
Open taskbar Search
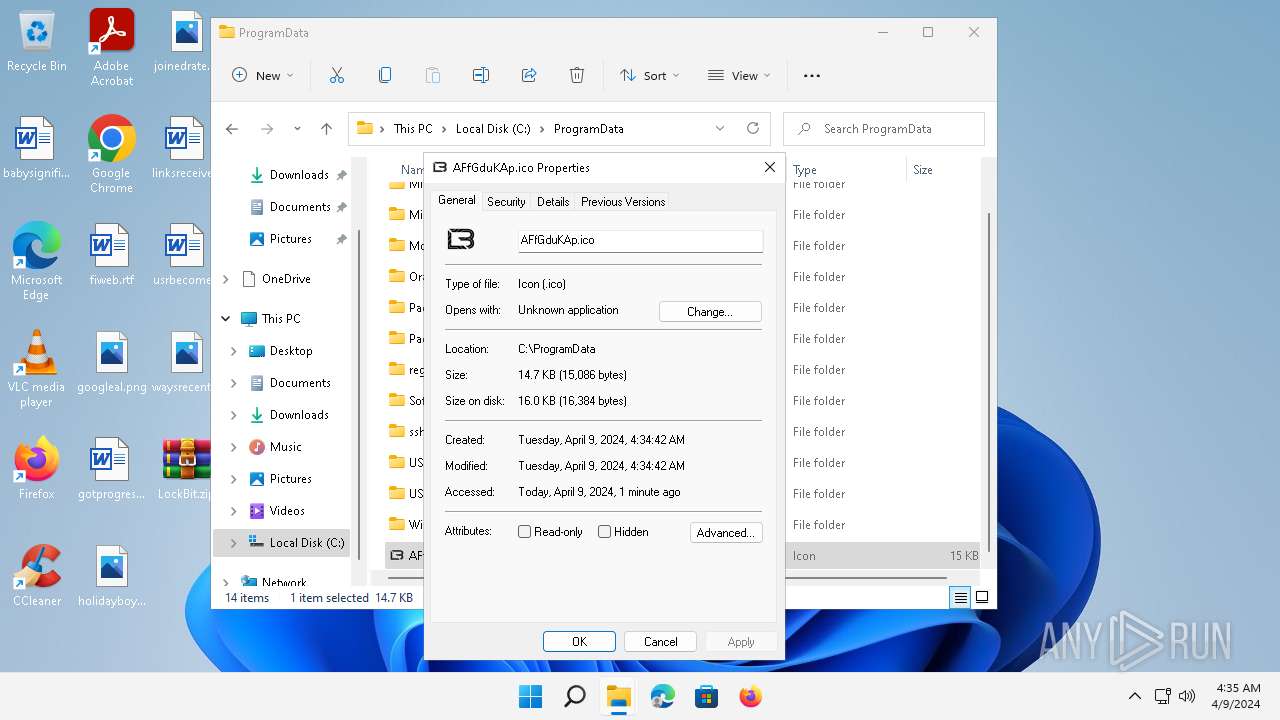point(575,696)
